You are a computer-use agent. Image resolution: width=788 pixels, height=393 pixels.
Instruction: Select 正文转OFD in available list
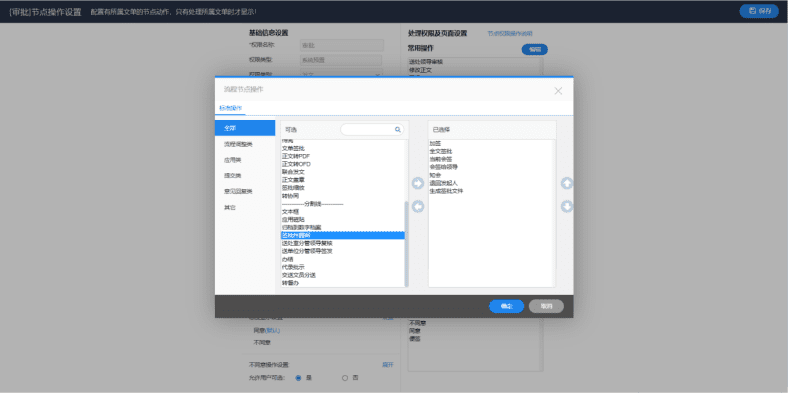(x=342, y=164)
